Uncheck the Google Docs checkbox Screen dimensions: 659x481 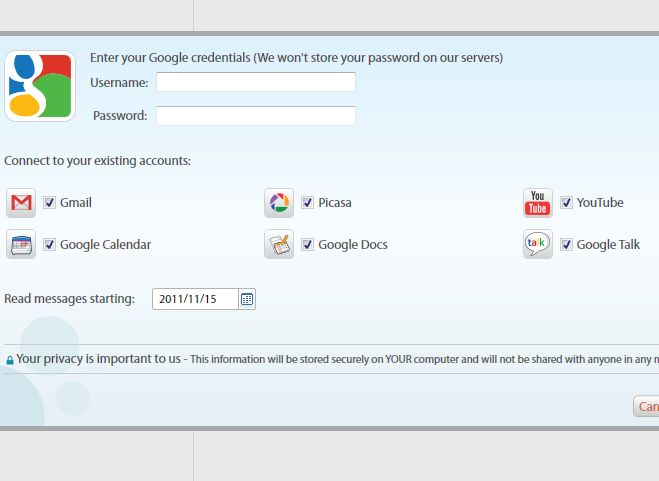click(x=308, y=244)
